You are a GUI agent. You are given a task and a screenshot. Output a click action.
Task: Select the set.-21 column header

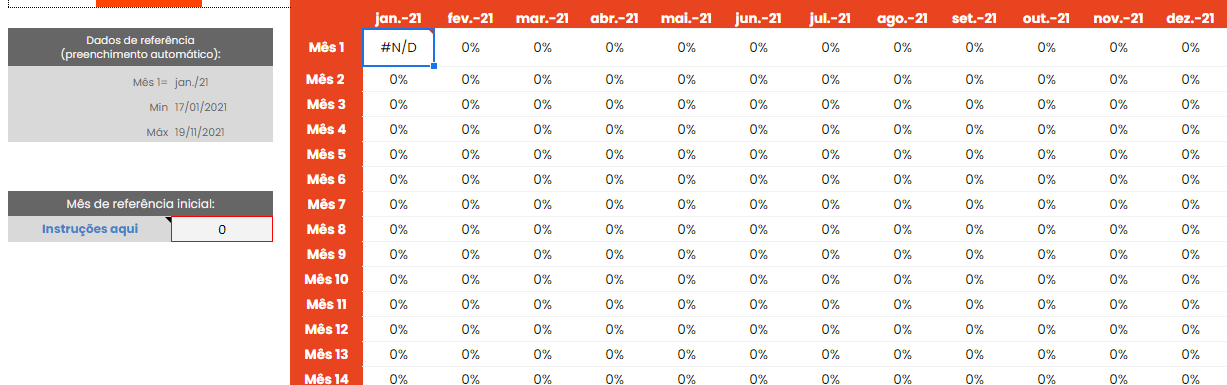pos(974,18)
